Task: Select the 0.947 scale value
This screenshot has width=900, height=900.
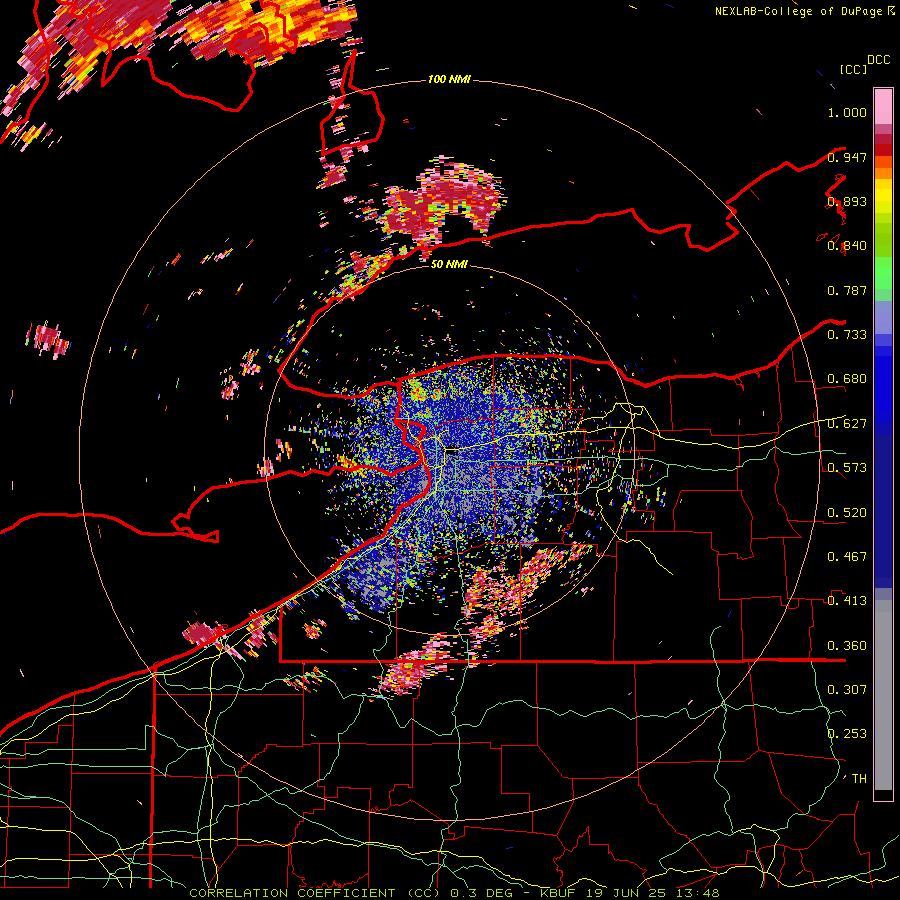Action: (x=847, y=157)
